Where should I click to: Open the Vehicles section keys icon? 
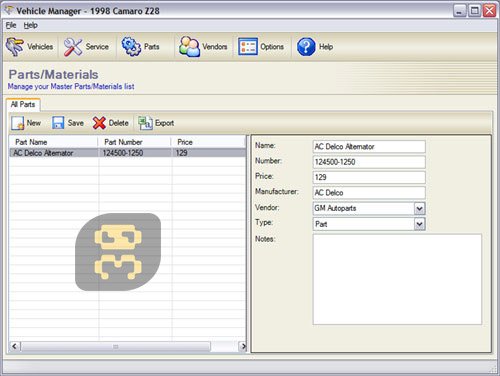click(x=15, y=47)
